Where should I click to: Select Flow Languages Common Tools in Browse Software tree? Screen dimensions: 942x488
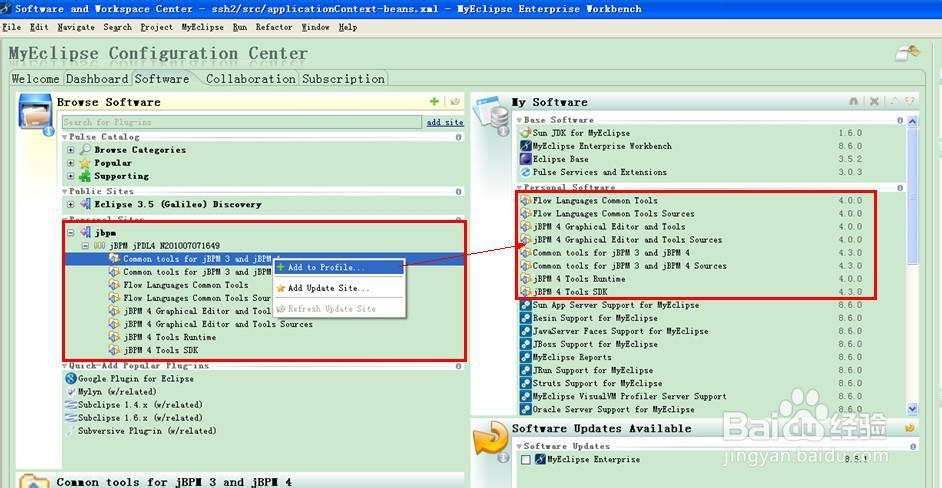coord(186,285)
